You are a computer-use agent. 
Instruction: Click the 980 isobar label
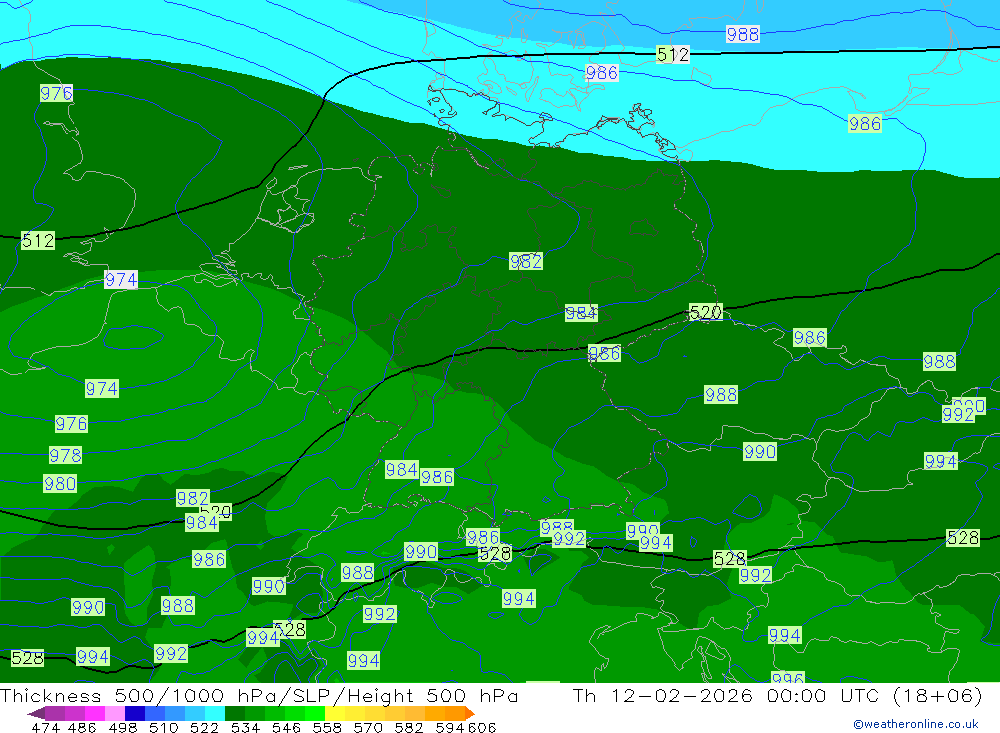click(x=60, y=483)
